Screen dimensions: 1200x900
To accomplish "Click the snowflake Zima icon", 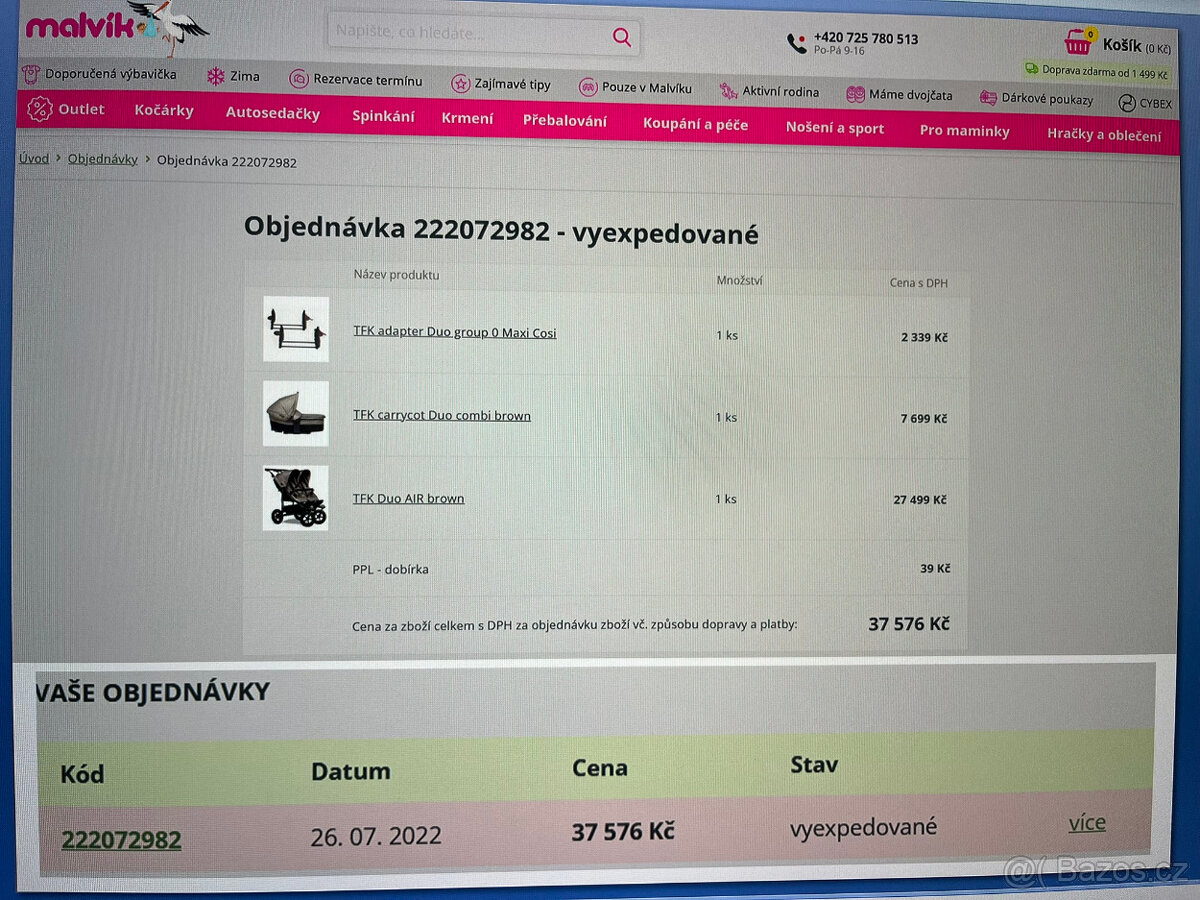I will click(x=215, y=76).
